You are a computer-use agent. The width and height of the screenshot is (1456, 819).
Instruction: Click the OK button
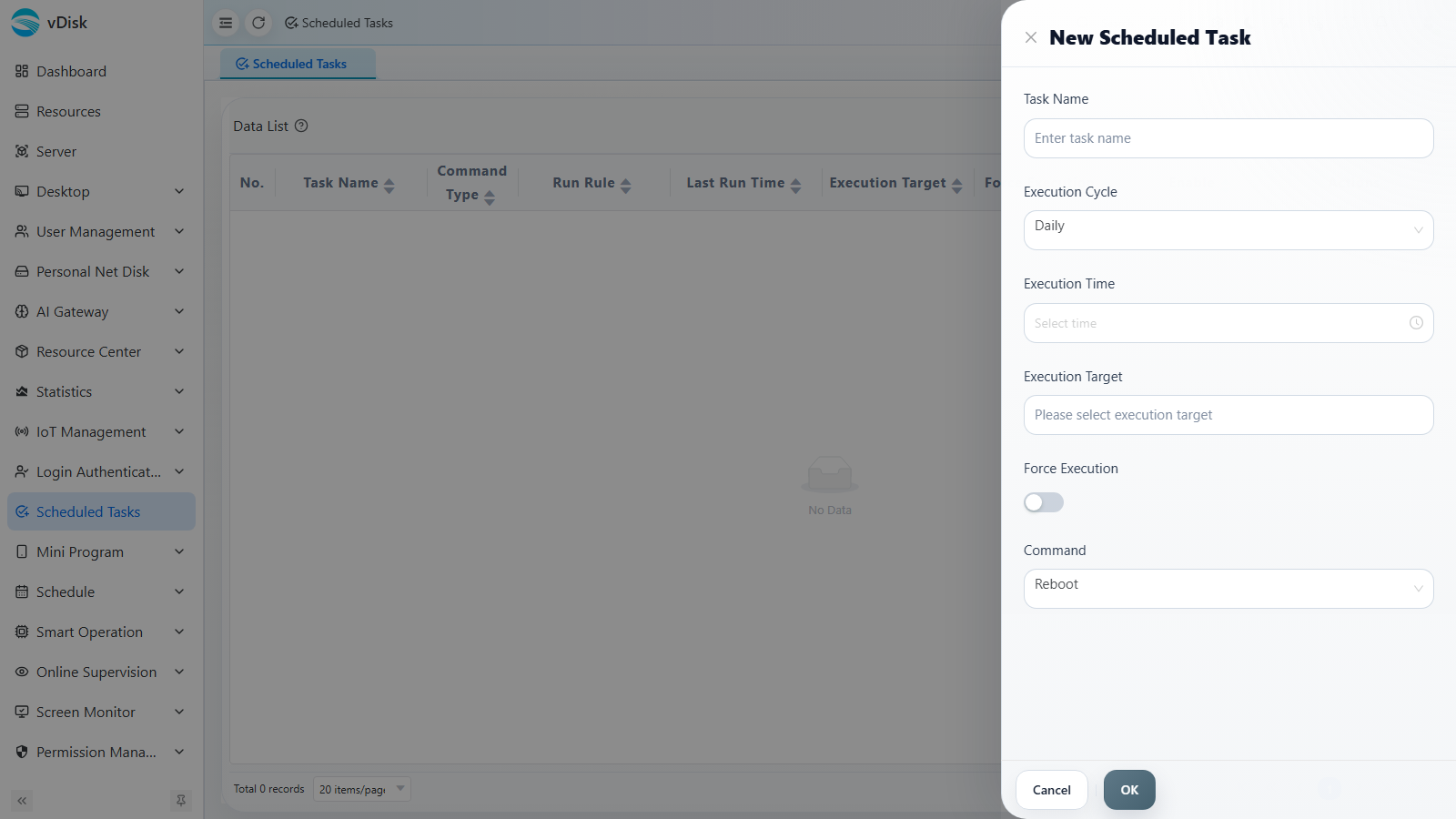coord(1129,790)
